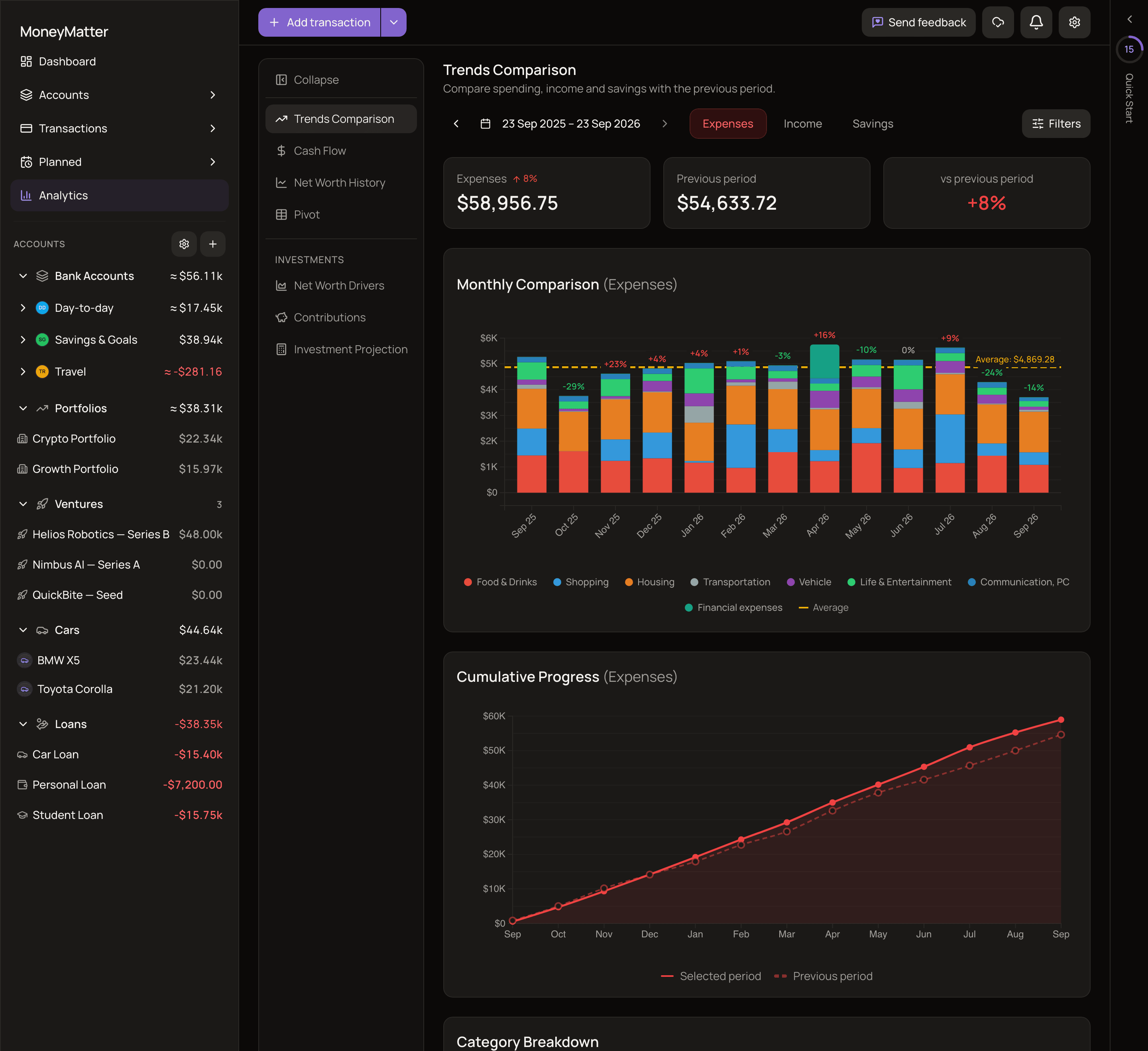Open the Toyota Corolla asset
Screen dimensions: 1148x1051
[x=119, y=689]
